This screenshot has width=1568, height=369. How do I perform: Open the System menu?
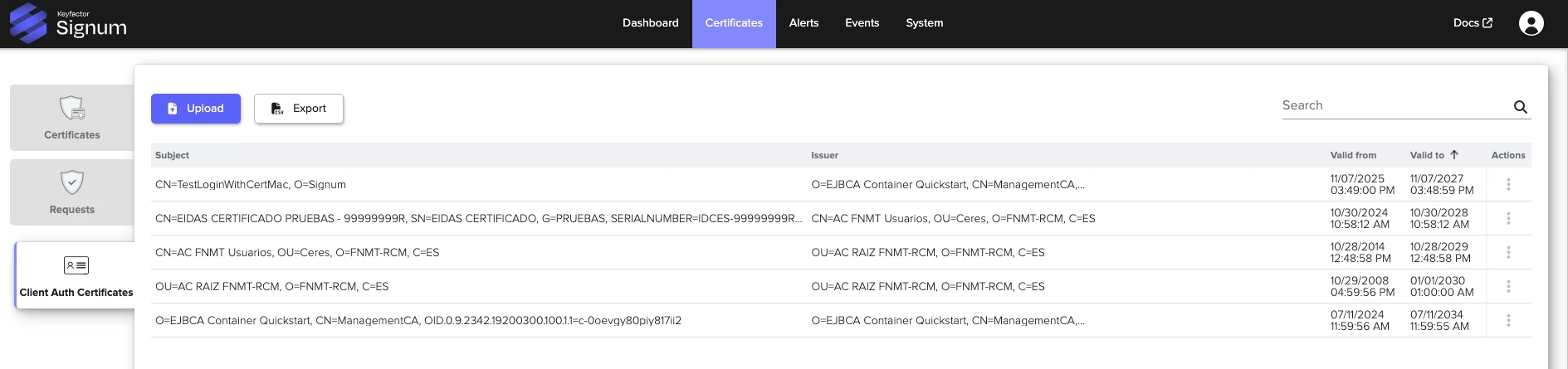[x=924, y=23]
